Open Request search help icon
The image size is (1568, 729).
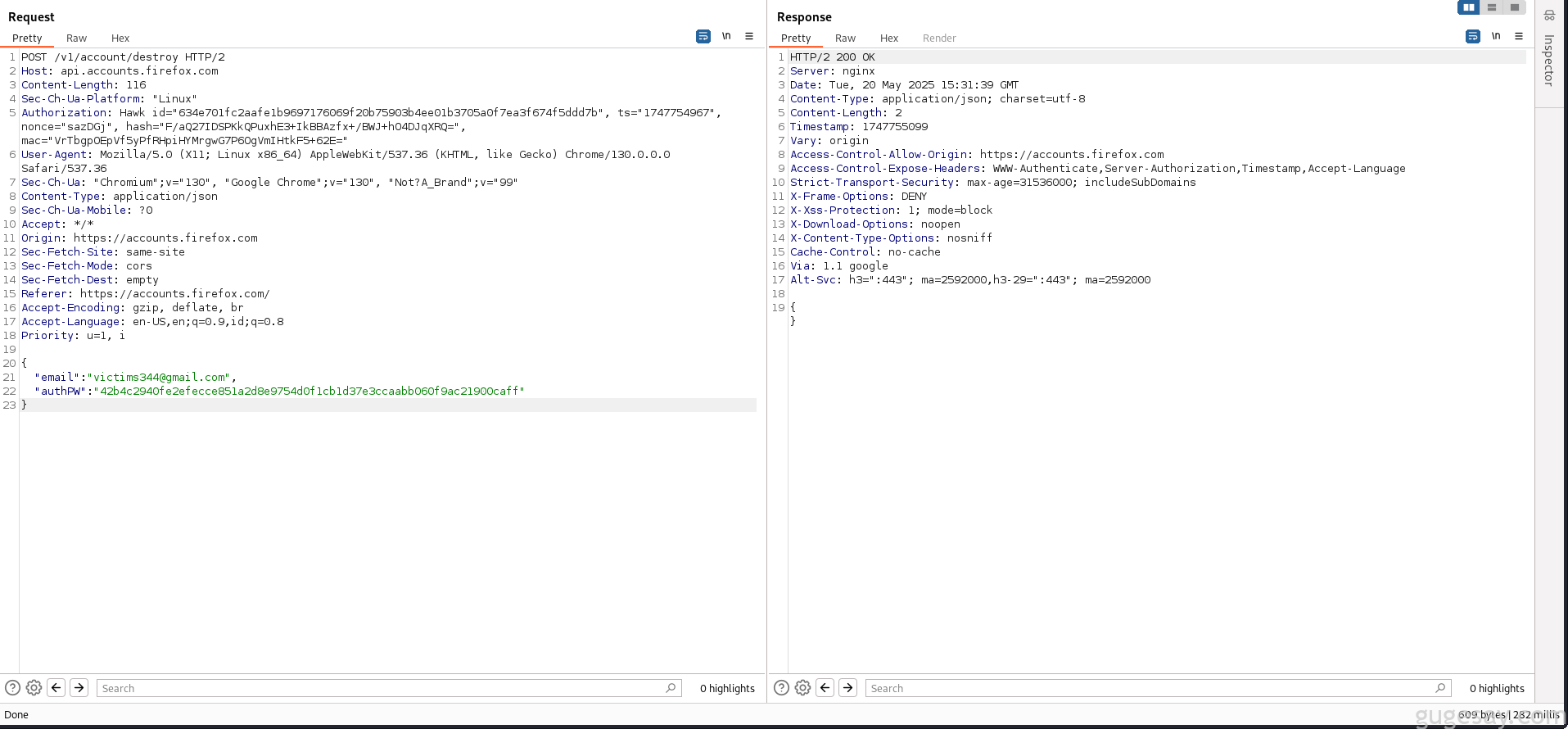click(12, 688)
